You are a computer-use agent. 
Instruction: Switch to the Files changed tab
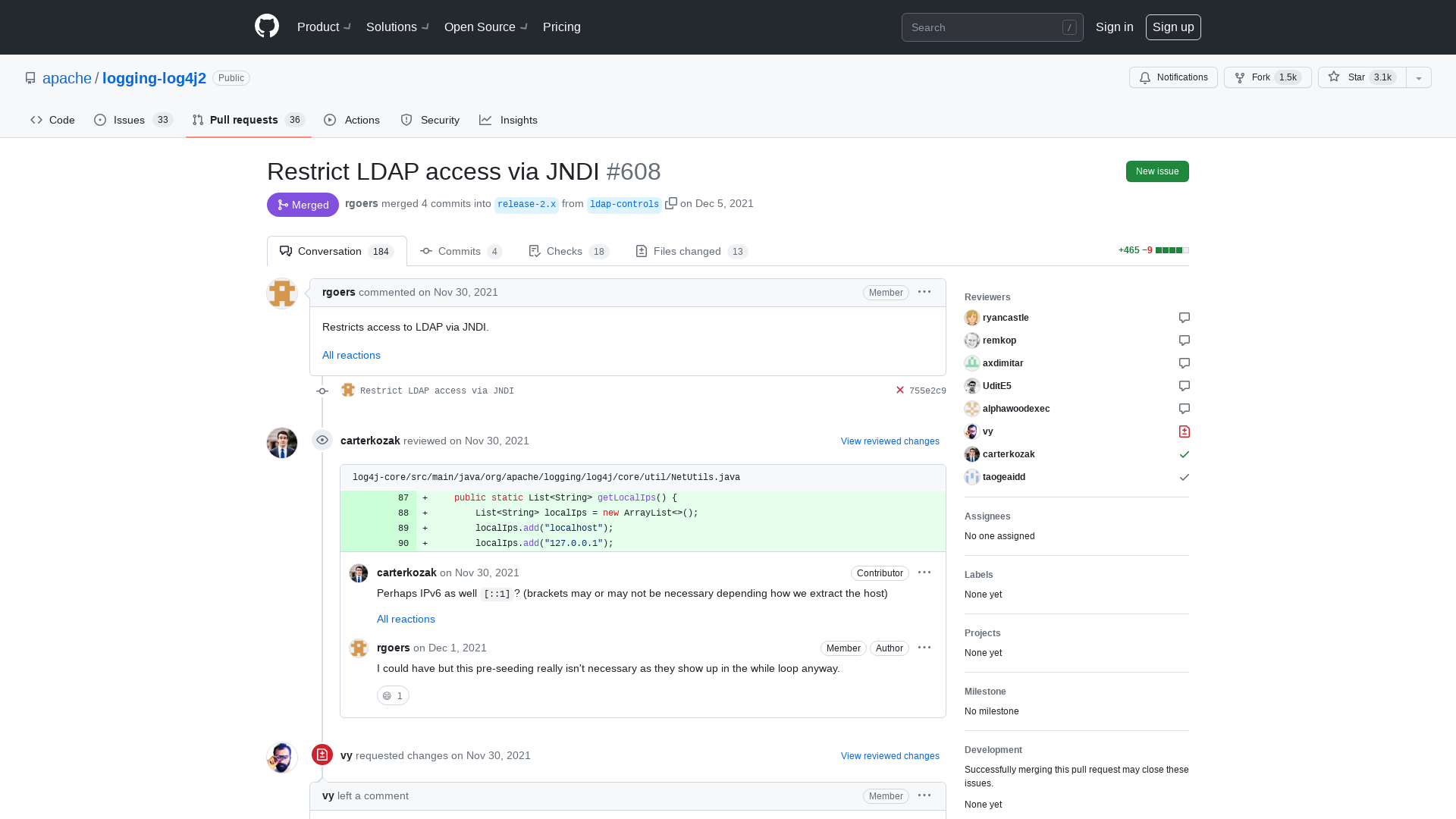(x=692, y=251)
